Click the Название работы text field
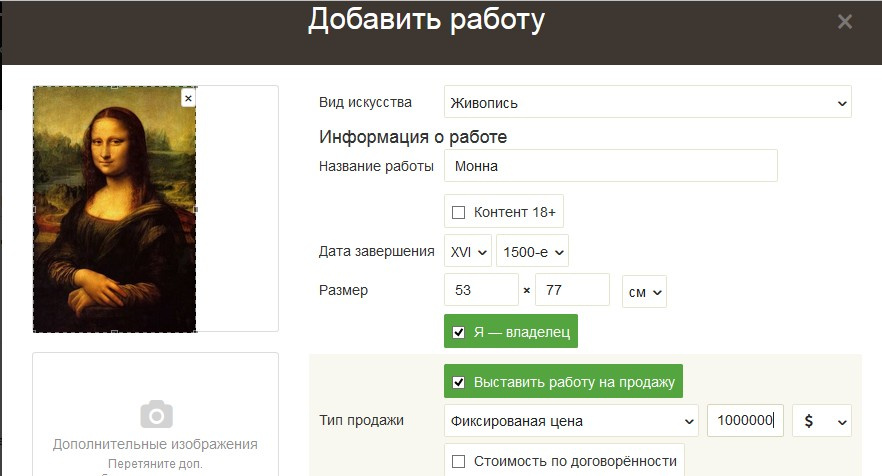Image resolution: width=882 pixels, height=476 pixels. (x=610, y=166)
